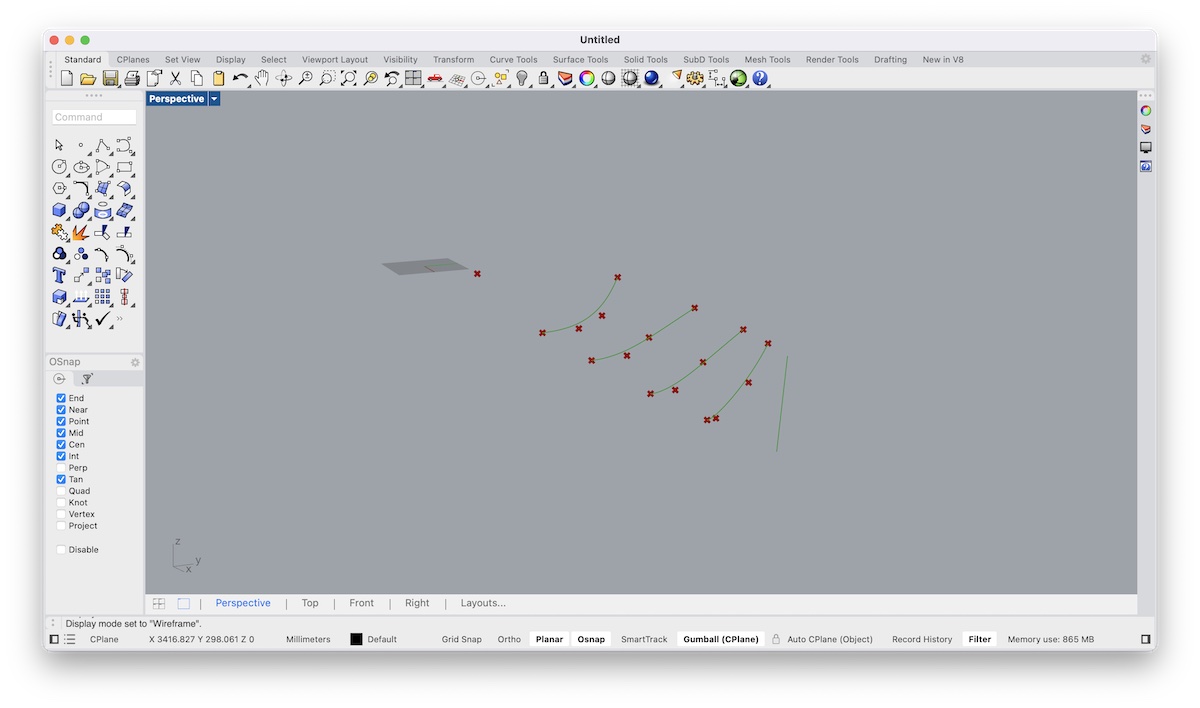Cut with the scissors icon

(175, 78)
